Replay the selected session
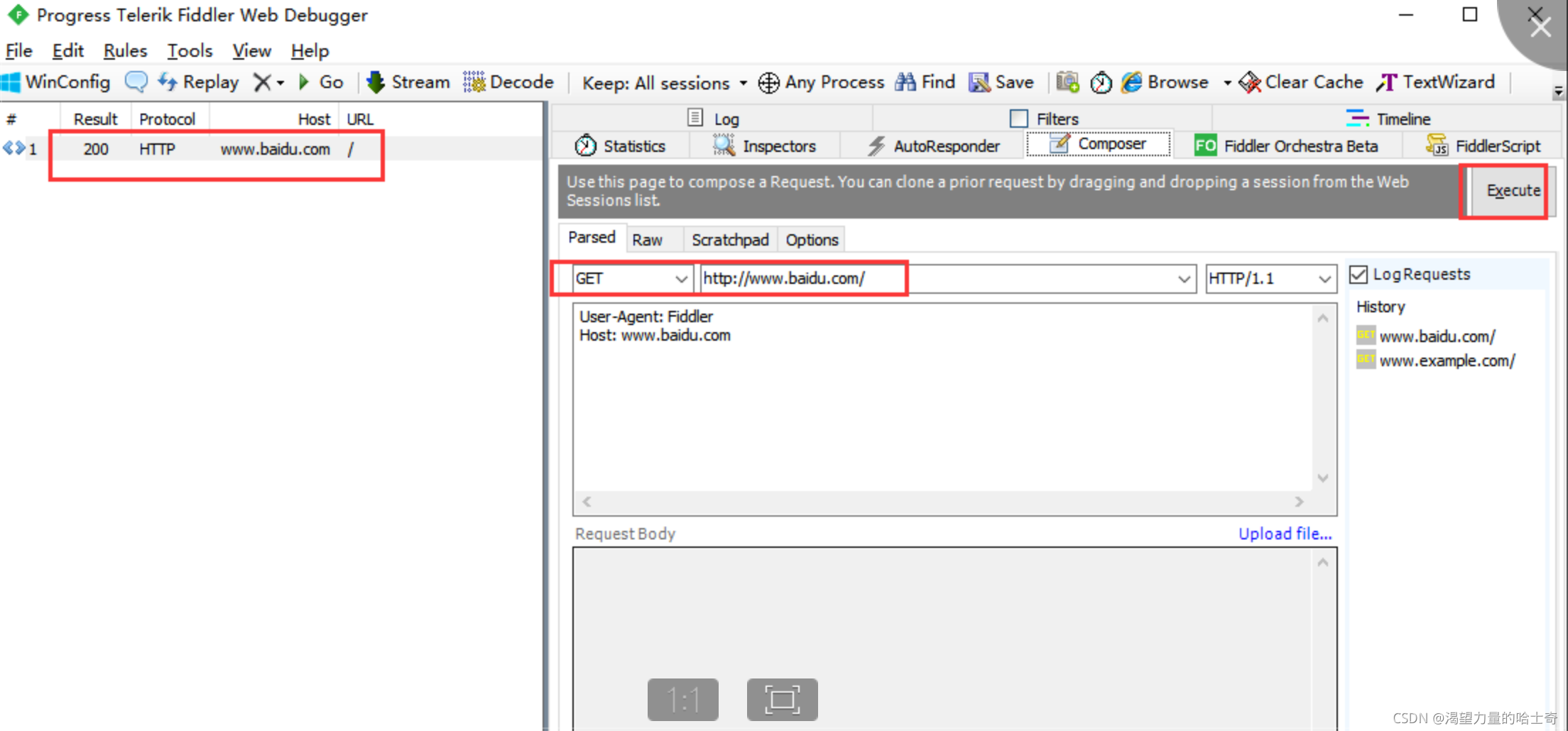This screenshot has height=731, width=1568. (x=198, y=82)
